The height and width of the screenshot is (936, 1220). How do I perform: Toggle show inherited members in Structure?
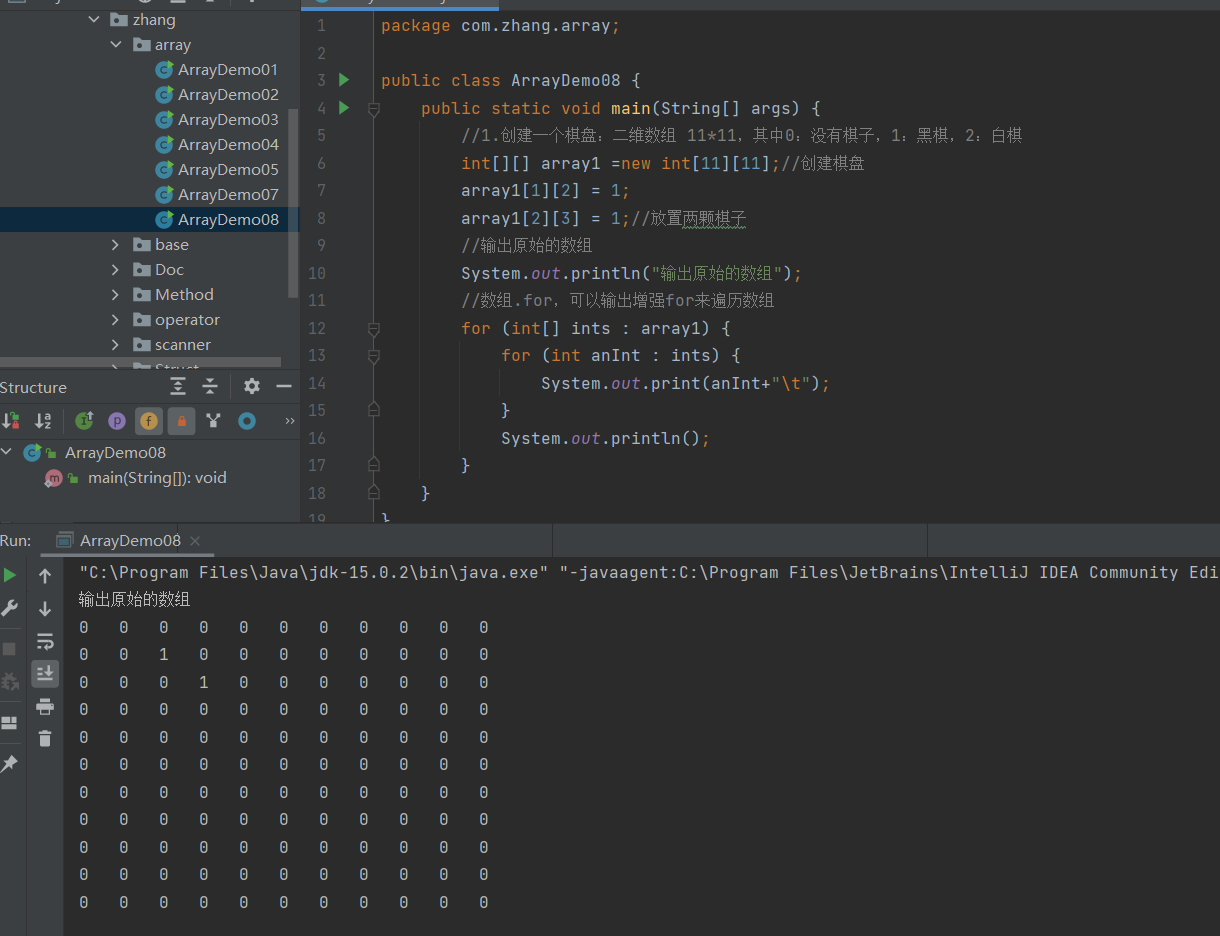85,421
